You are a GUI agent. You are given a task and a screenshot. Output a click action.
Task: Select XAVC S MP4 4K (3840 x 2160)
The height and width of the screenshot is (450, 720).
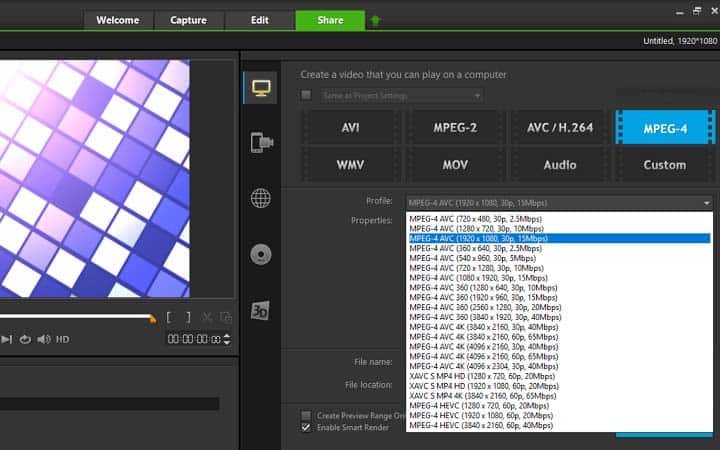coord(559,396)
